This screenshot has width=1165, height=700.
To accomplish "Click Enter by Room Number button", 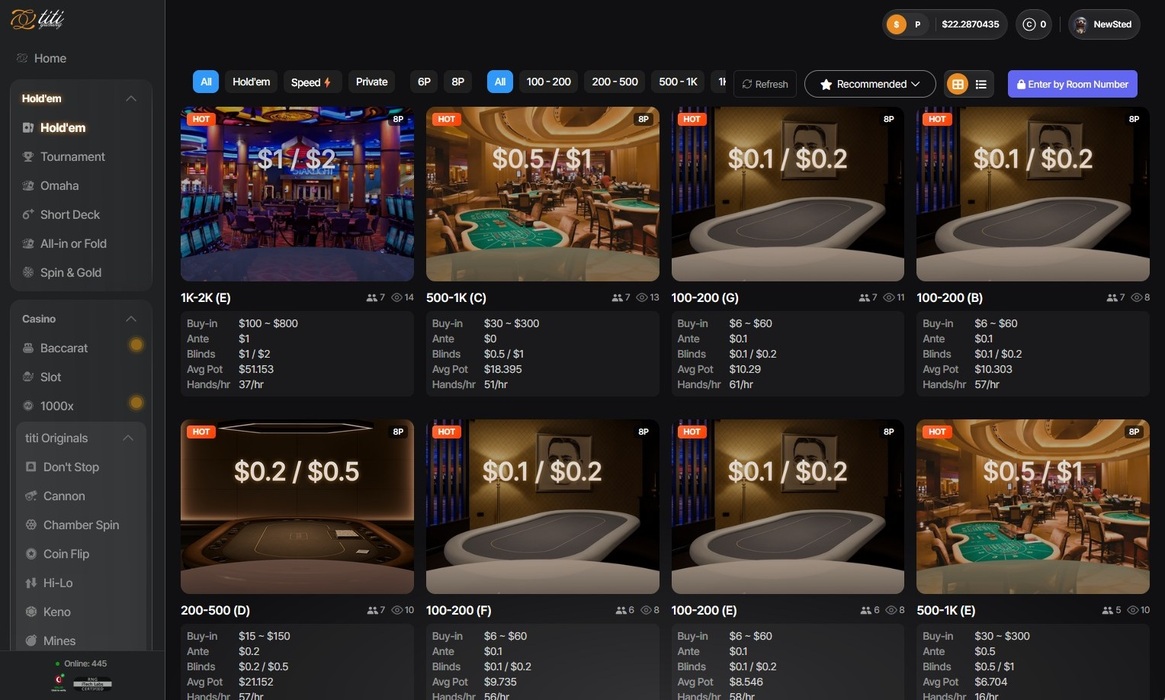I will coord(1072,84).
